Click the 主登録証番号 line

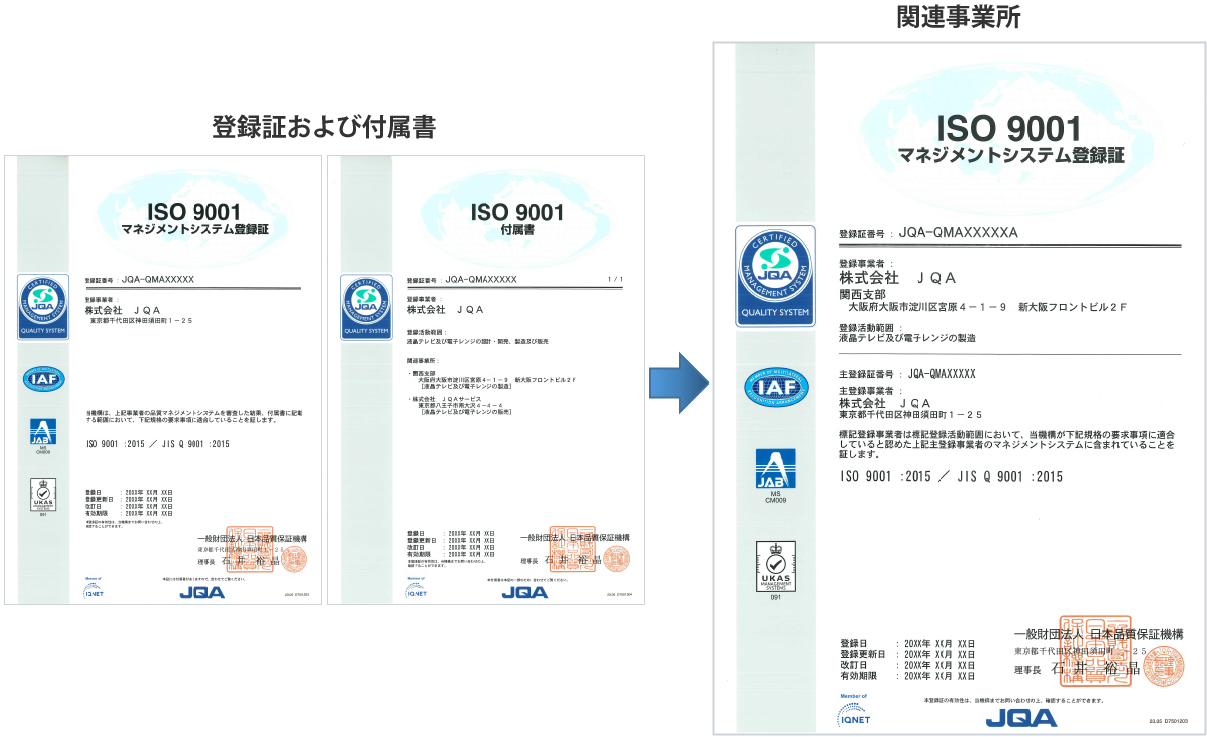(907, 374)
